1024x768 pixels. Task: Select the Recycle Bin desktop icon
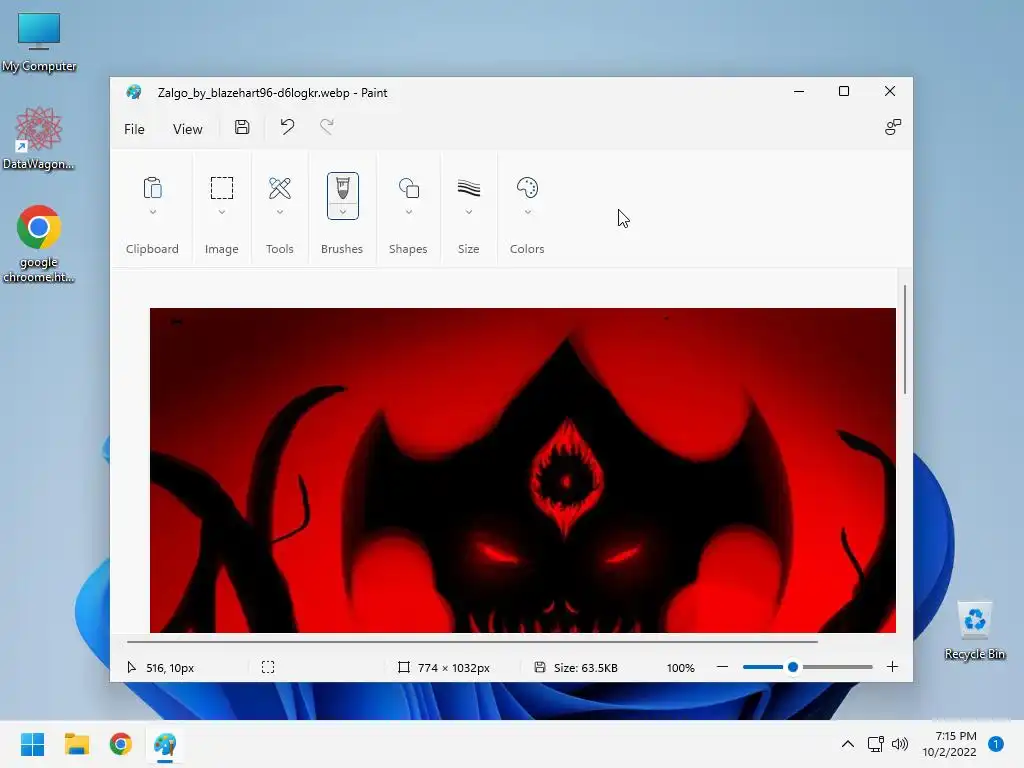pos(974,630)
